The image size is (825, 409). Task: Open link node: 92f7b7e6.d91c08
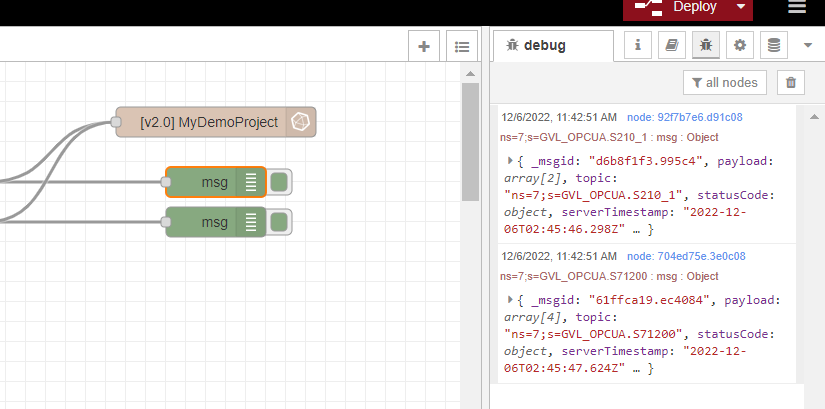(x=685, y=117)
